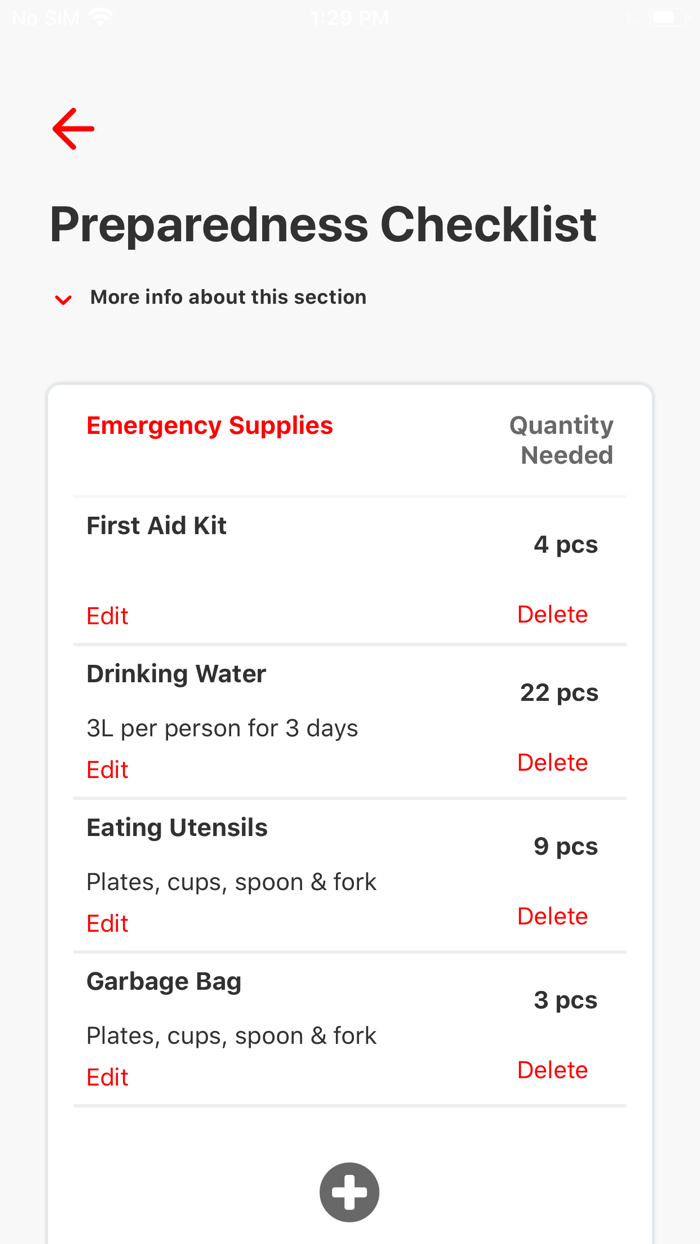Expand the red chevron beside More info
The width and height of the screenshot is (700, 1244).
coord(63,299)
